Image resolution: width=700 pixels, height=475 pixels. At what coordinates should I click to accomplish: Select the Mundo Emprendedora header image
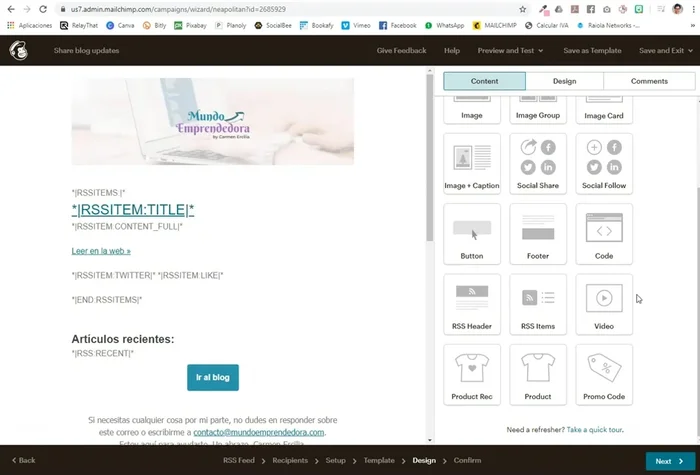click(212, 121)
